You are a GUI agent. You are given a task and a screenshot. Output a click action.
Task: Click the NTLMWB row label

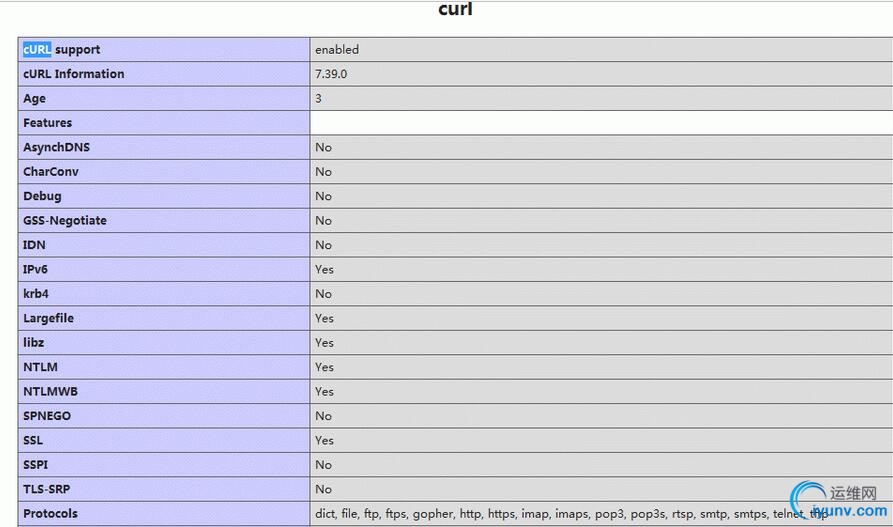50,392
